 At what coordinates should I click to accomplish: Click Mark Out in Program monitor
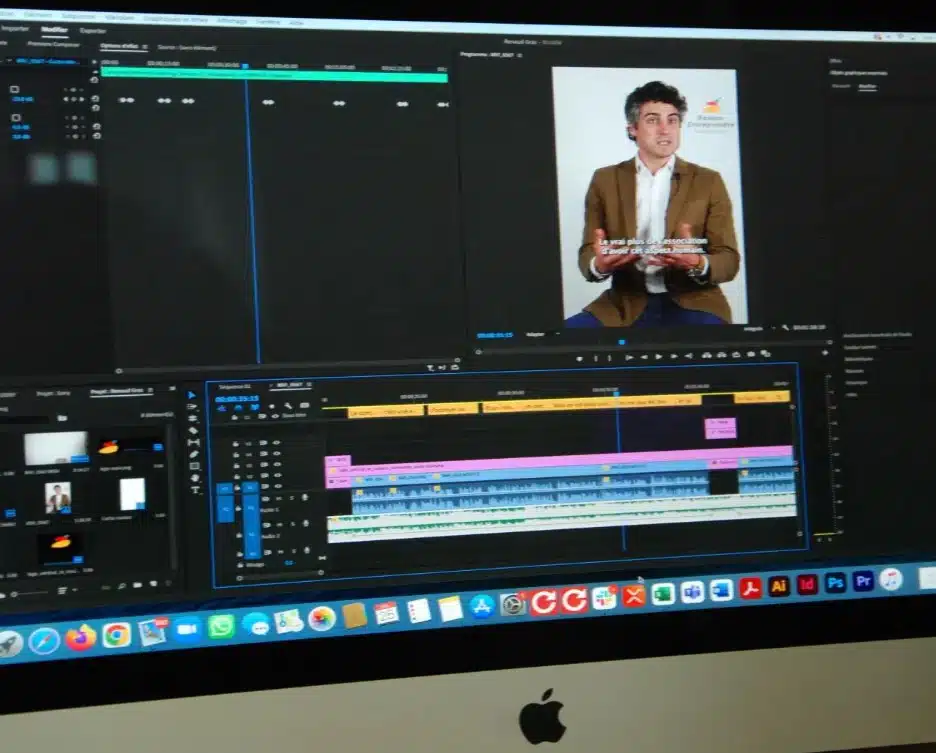point(609,358)
